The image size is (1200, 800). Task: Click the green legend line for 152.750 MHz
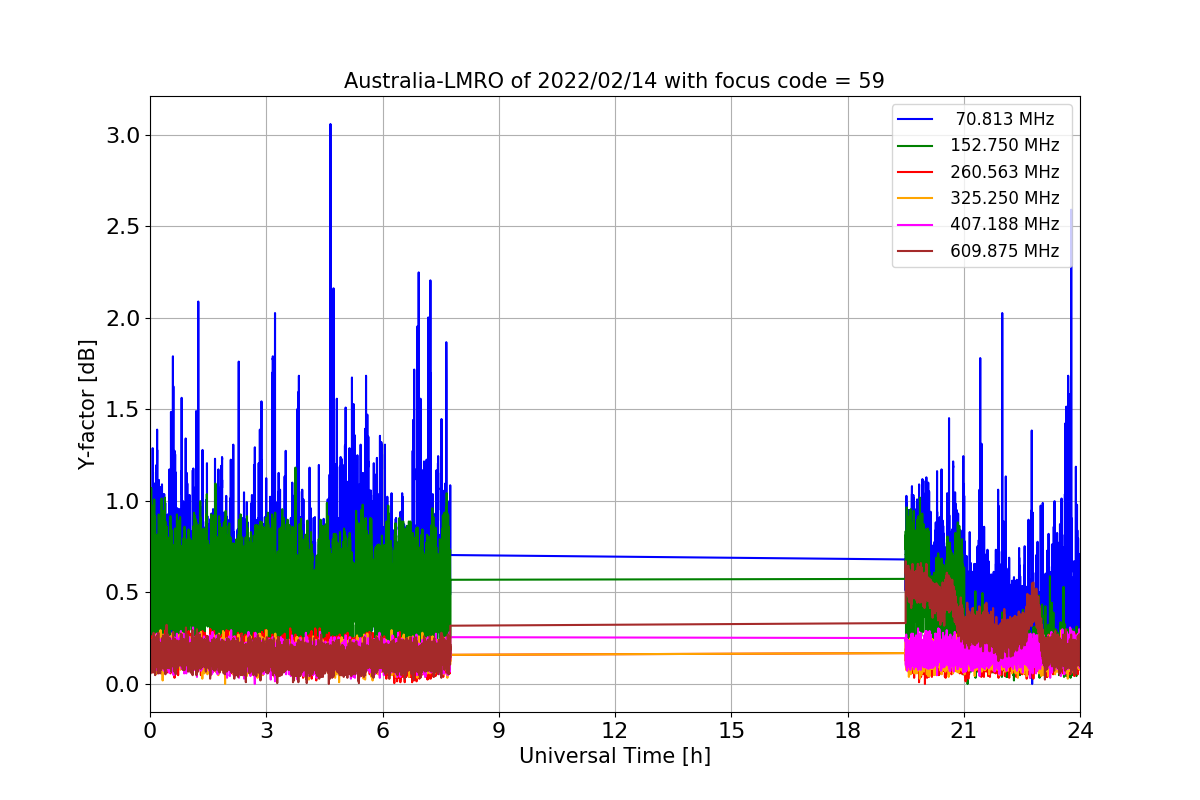pos(917,146)
